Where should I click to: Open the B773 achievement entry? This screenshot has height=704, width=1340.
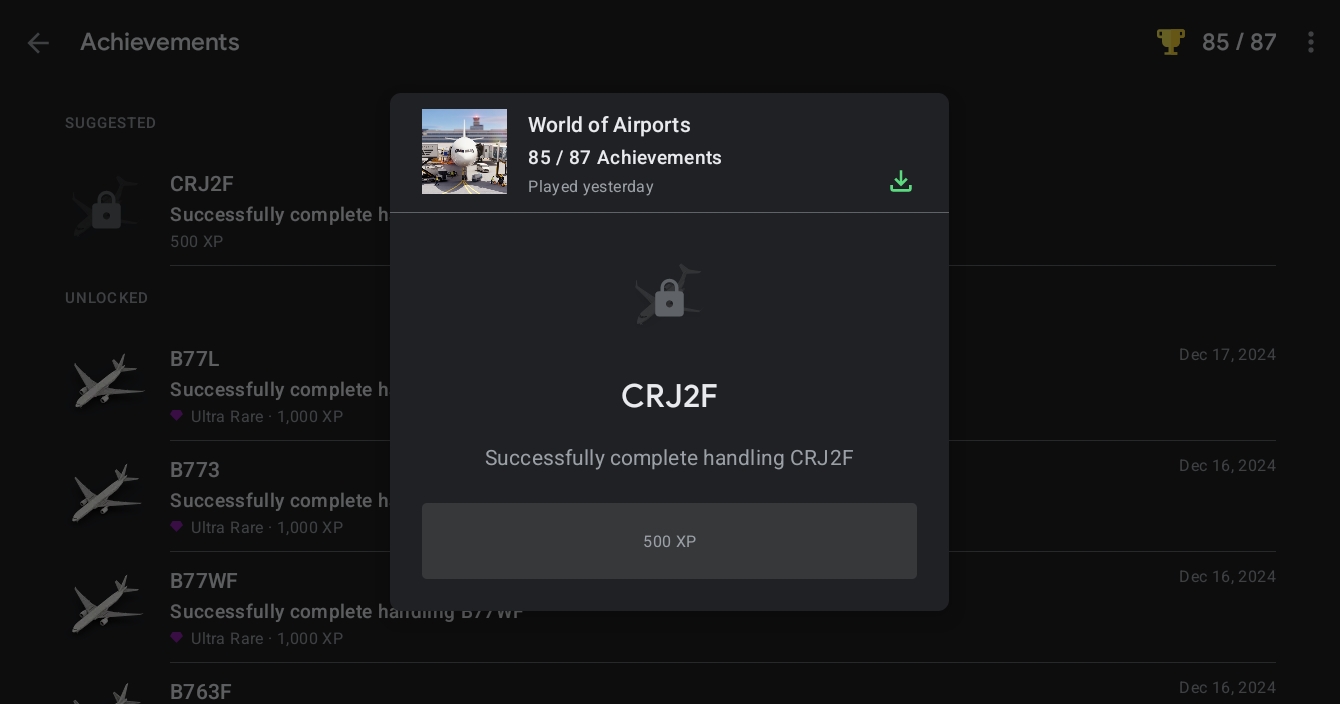(670, 497)
